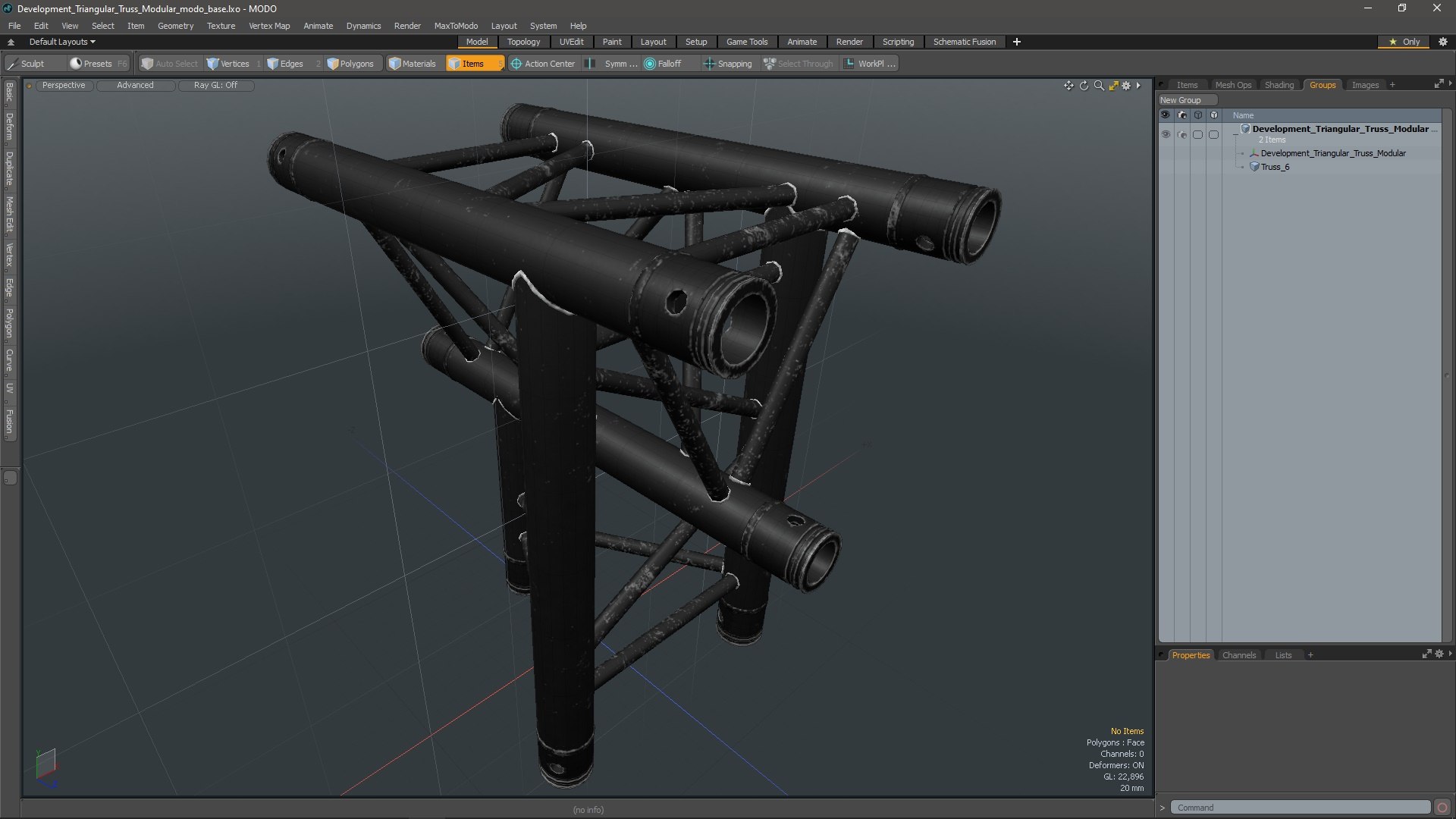Open the Action Center options
Viewport: 1456px width, 819px height.
[x=543, y=64]
